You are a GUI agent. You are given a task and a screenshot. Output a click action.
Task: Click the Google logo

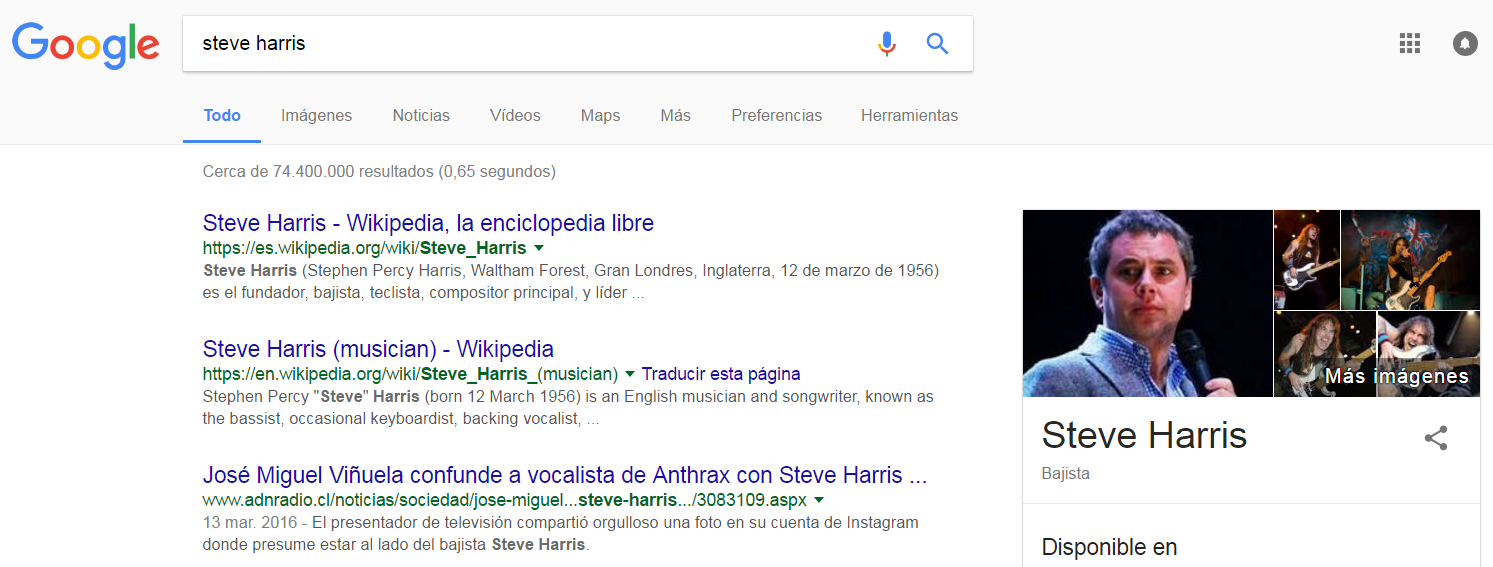(x=85, y=44)
